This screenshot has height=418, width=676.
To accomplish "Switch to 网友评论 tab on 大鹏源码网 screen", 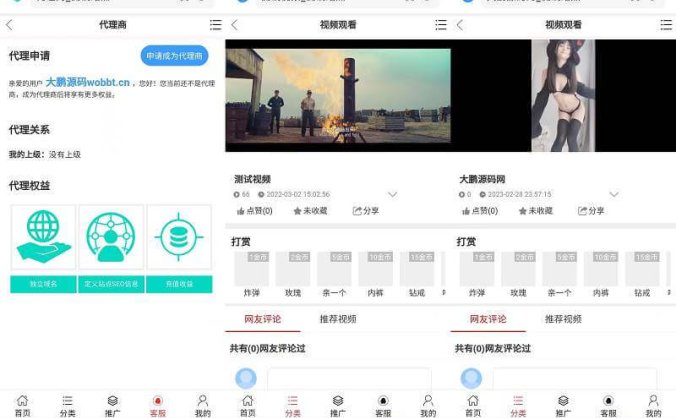I will pos(488,319).
